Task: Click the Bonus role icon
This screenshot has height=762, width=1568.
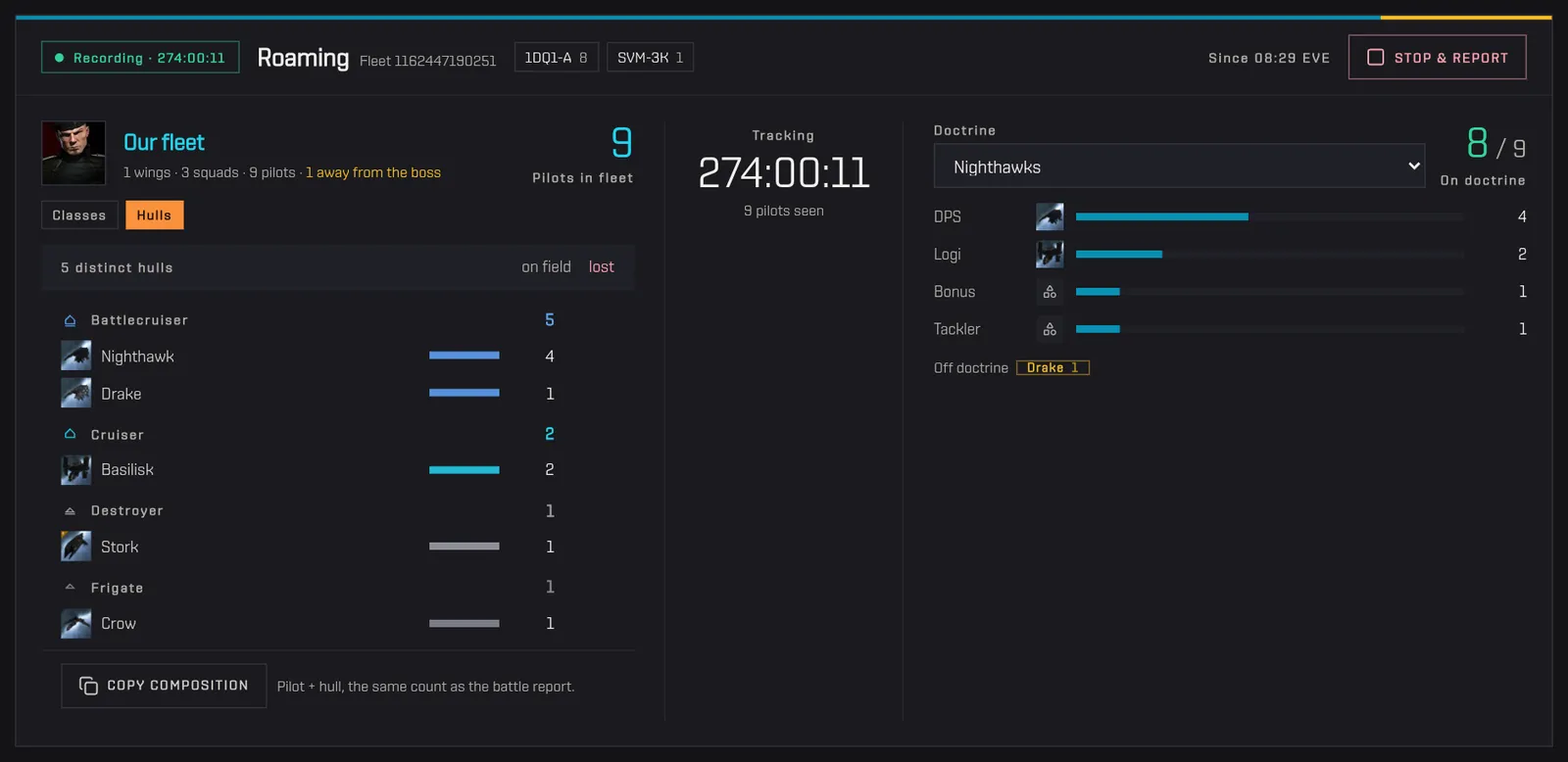Action: 1050,292
